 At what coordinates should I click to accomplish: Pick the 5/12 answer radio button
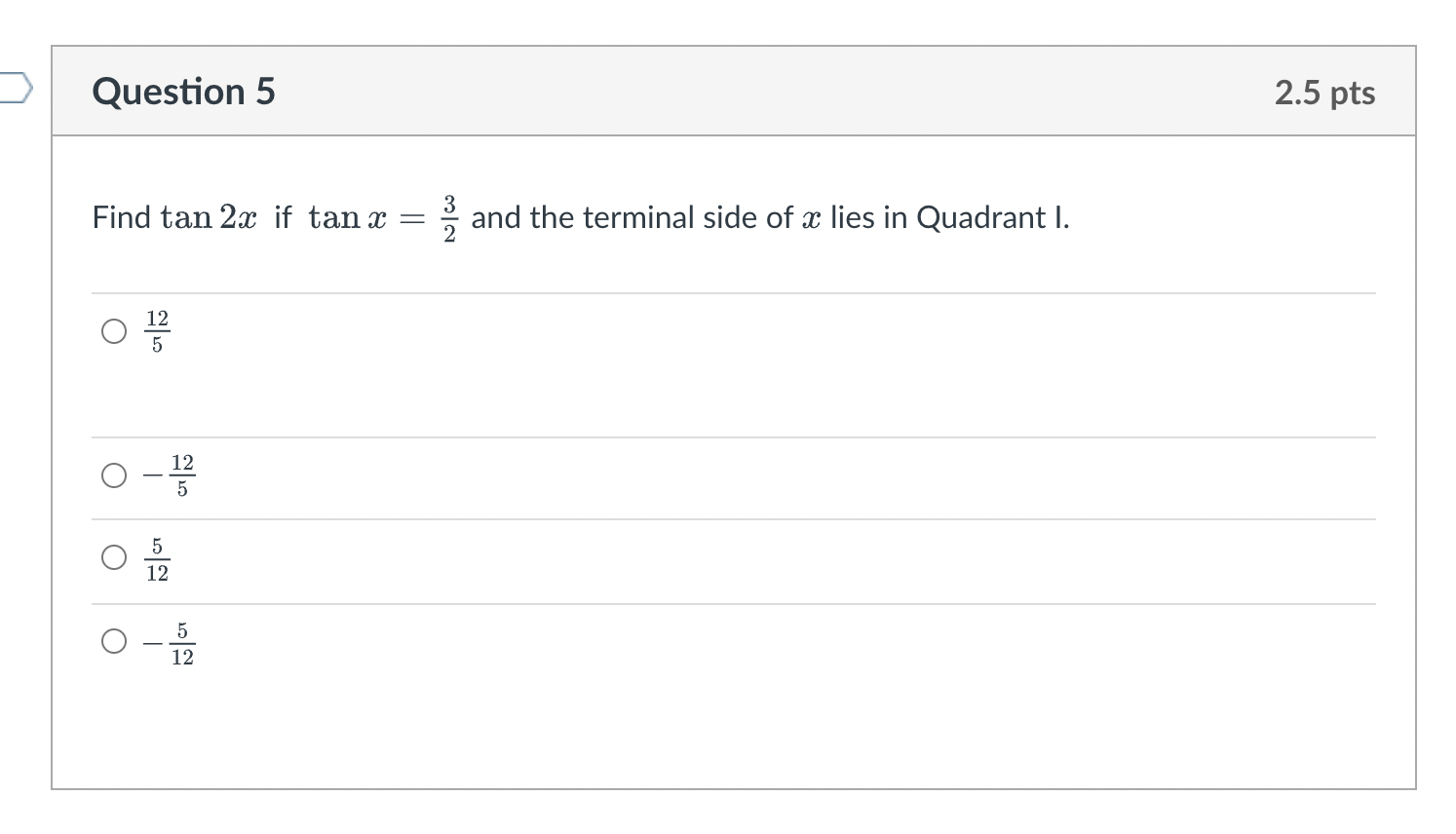tap(114, 557)
